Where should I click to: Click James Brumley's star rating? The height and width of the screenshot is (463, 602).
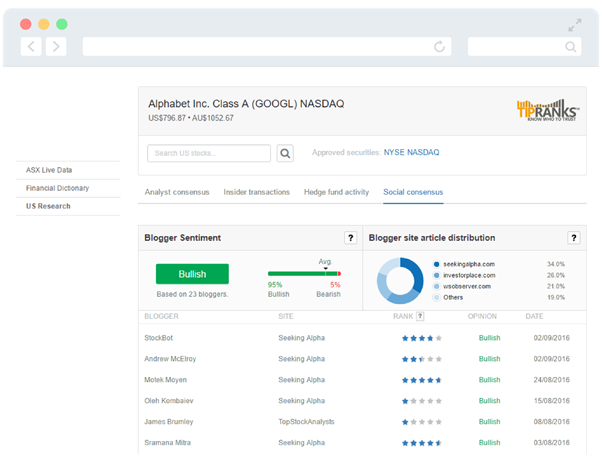[422, 422]
